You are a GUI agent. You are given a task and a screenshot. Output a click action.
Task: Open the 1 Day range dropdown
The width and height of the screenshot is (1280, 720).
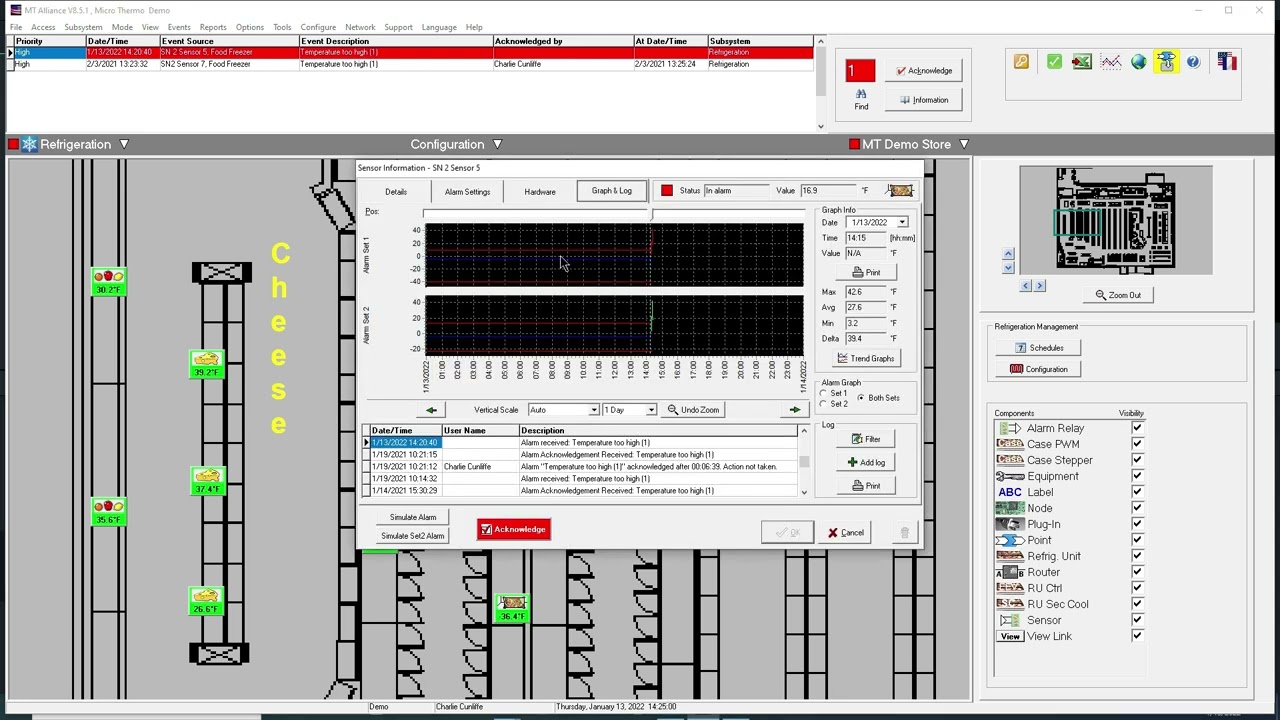pos(651,410)
